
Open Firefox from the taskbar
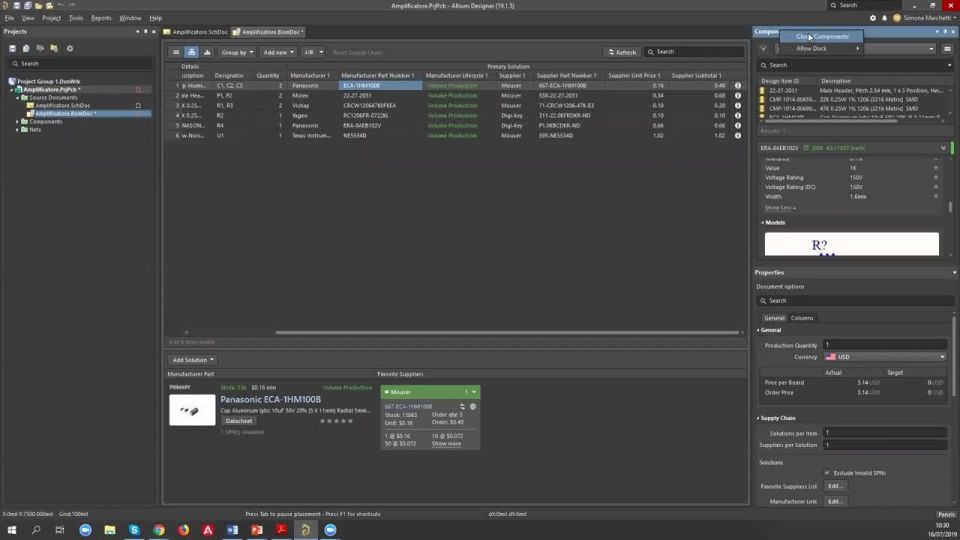point(183,530)
